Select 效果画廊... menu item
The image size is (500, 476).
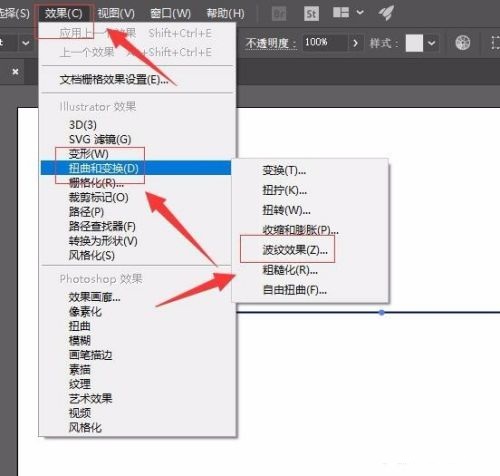(138, 297)
